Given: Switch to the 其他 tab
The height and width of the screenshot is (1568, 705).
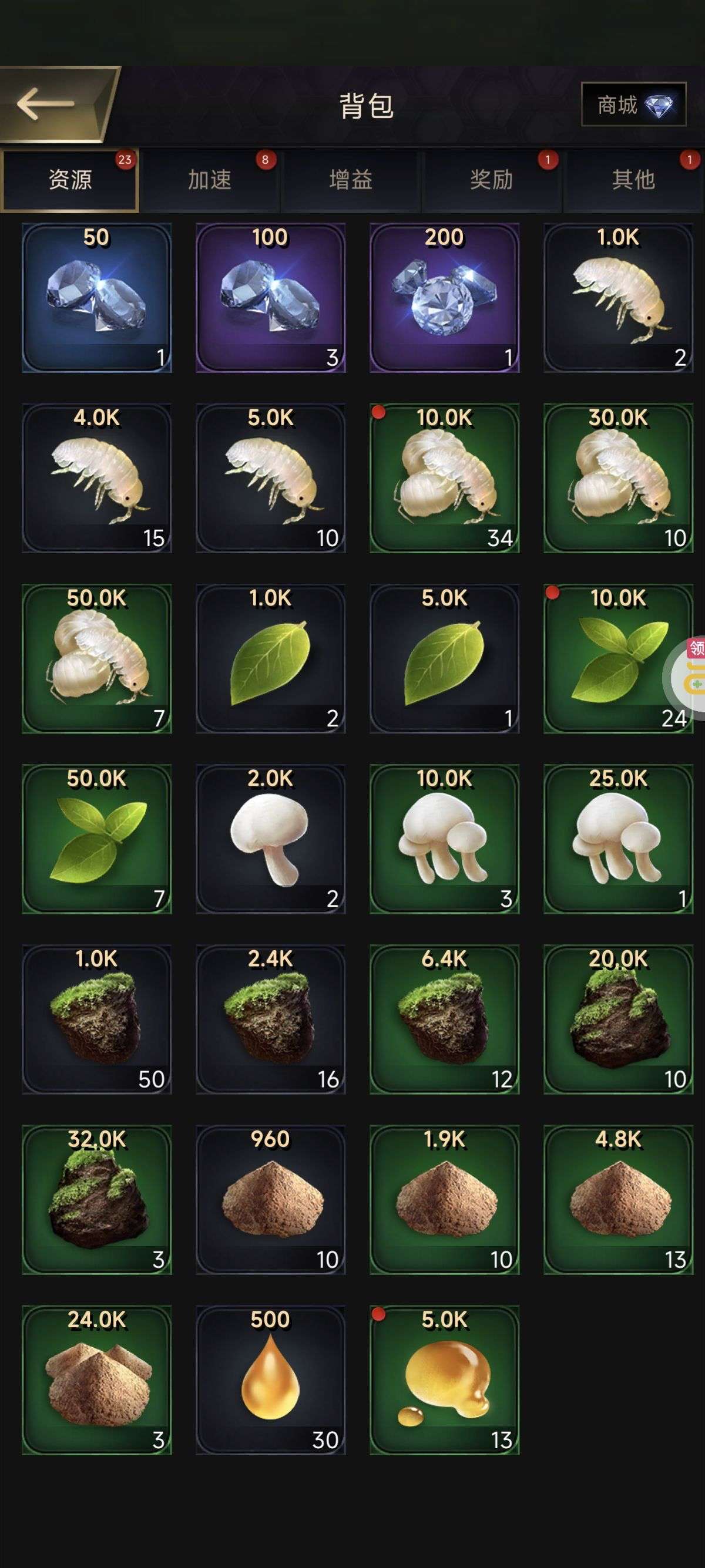Looking at the screenshot, I should pos(633,180).
